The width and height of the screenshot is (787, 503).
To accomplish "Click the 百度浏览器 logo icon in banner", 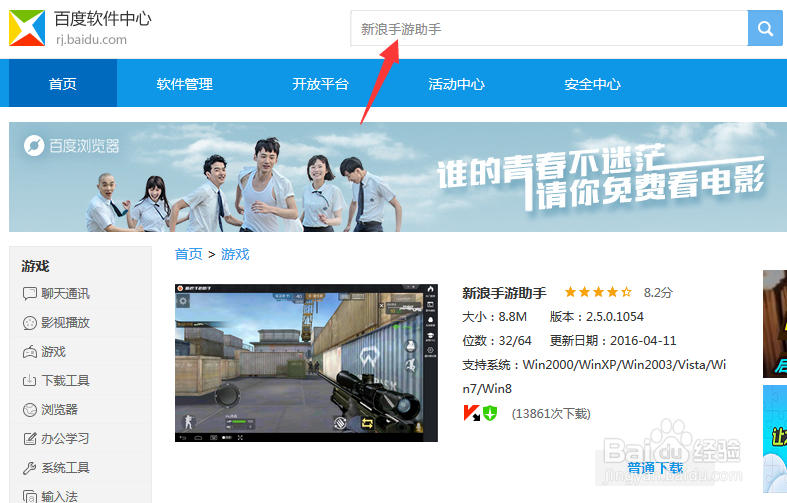I will (x=34, y=146).
